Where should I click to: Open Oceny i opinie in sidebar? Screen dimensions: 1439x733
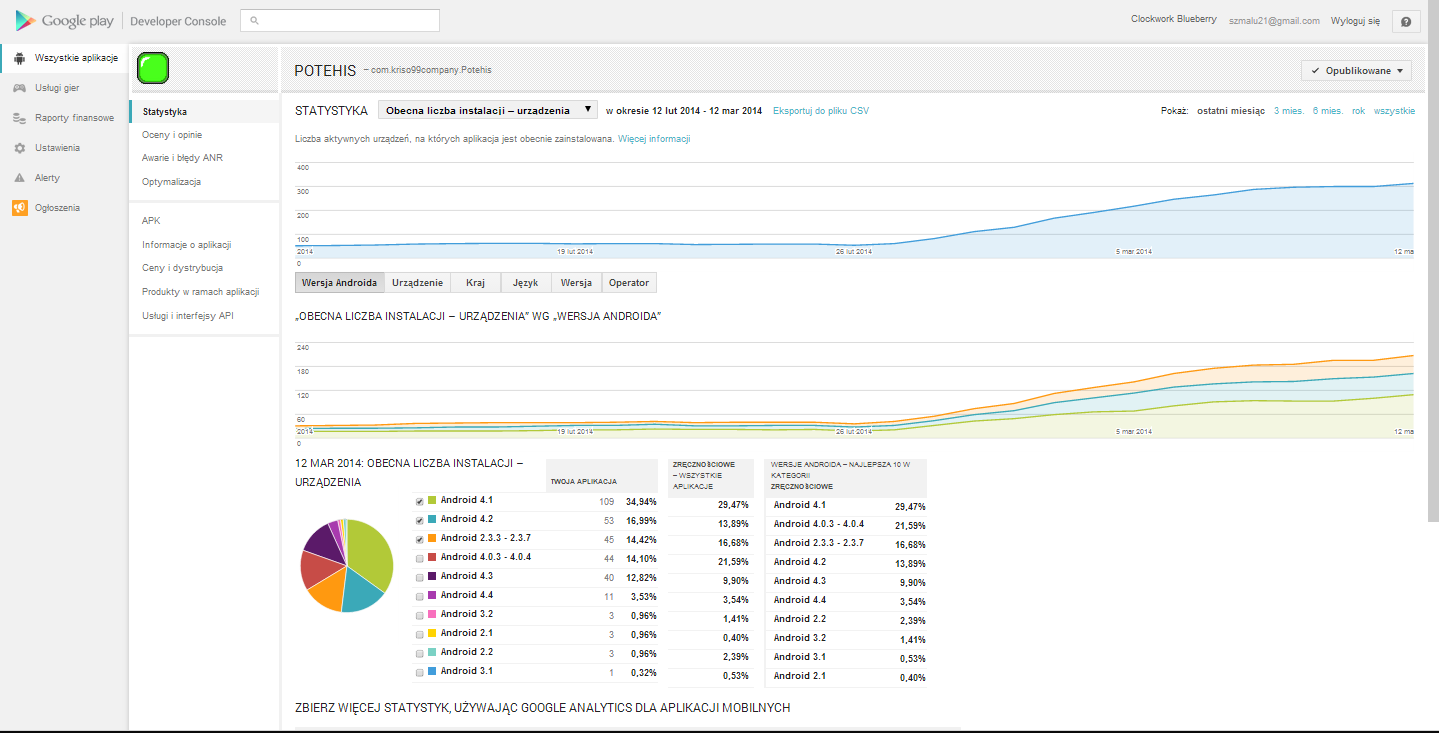pos(172,134)
